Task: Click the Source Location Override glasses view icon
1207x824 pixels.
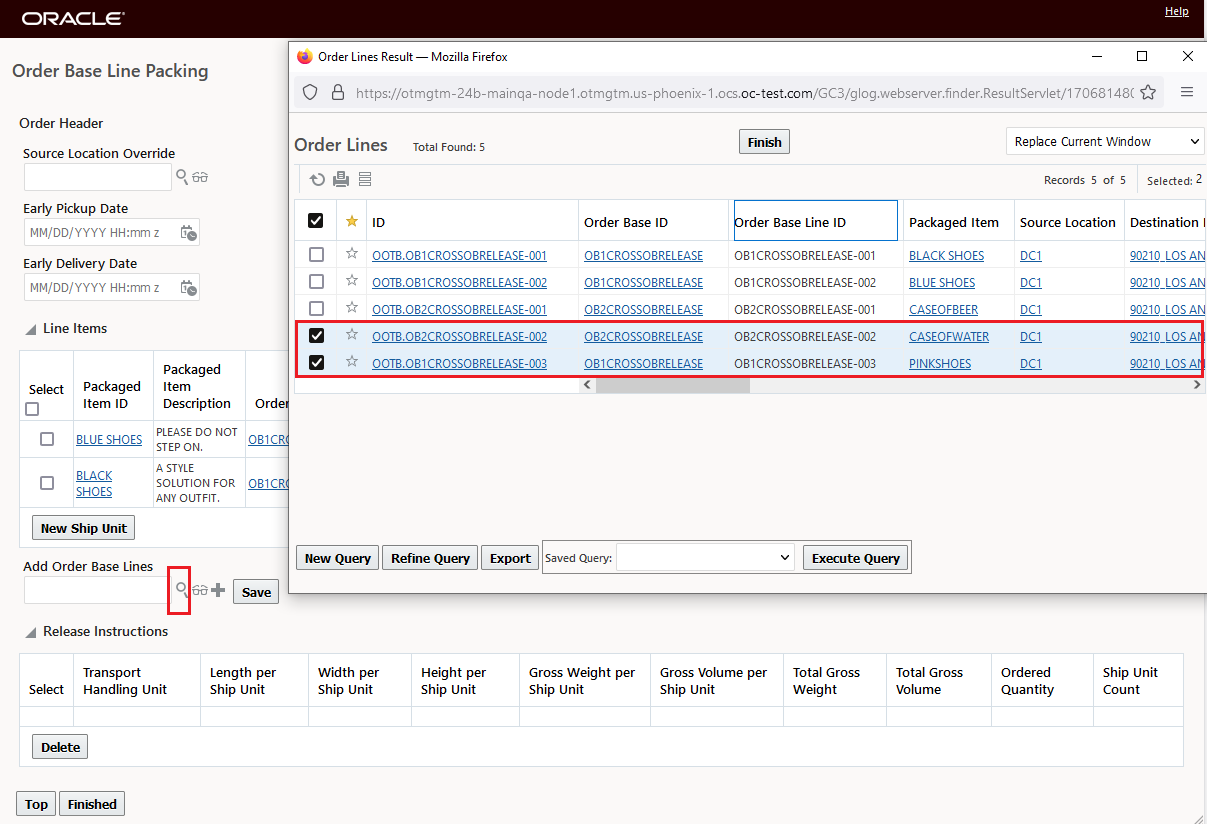Action: point(200,178)
